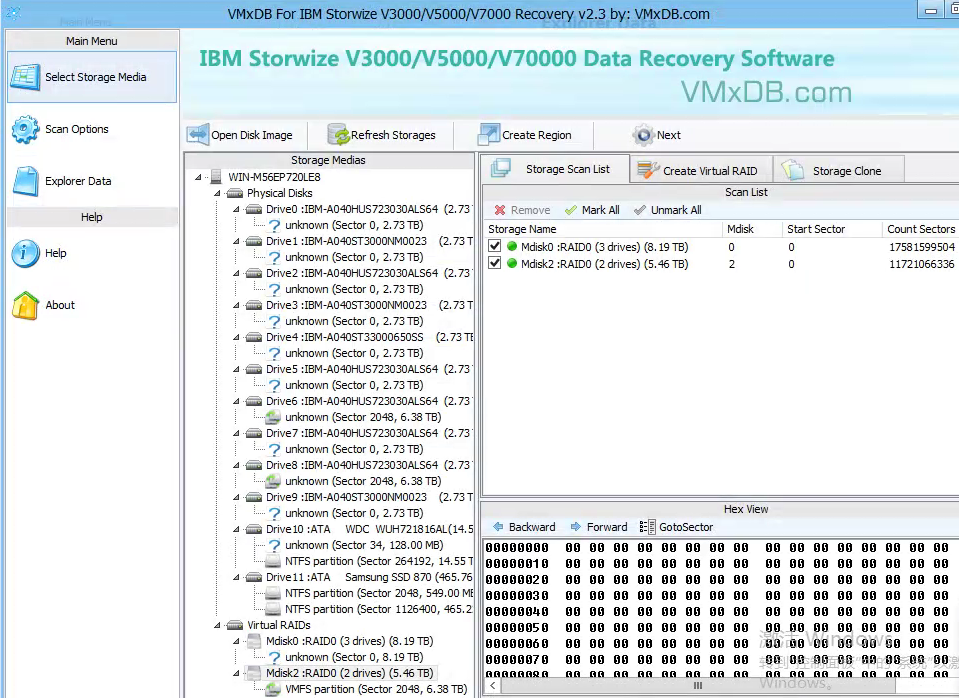Collapse the Physical Disks node

[x=217, y=193]
